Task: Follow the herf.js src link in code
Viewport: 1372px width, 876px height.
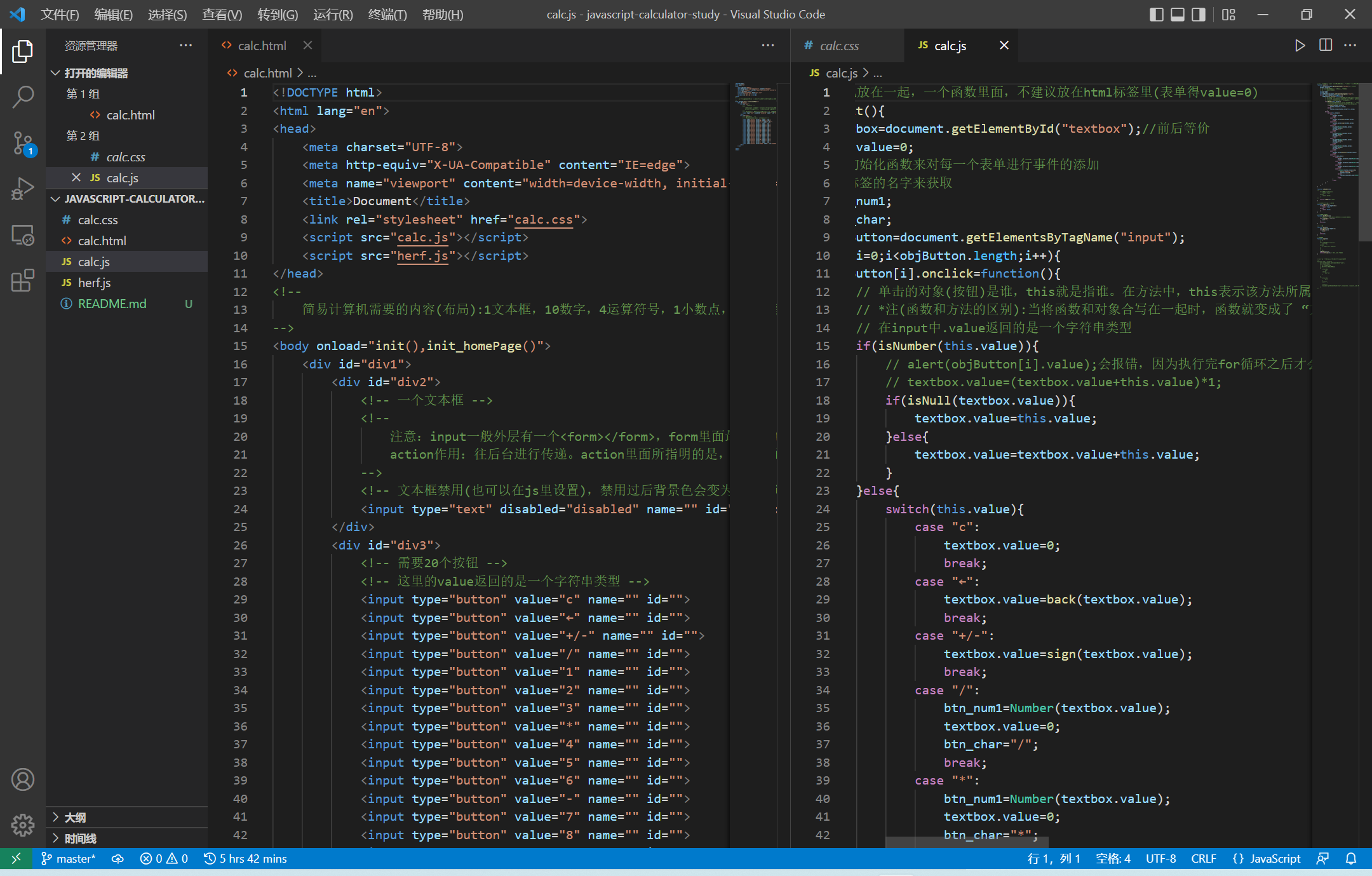Action: [422, 255]
